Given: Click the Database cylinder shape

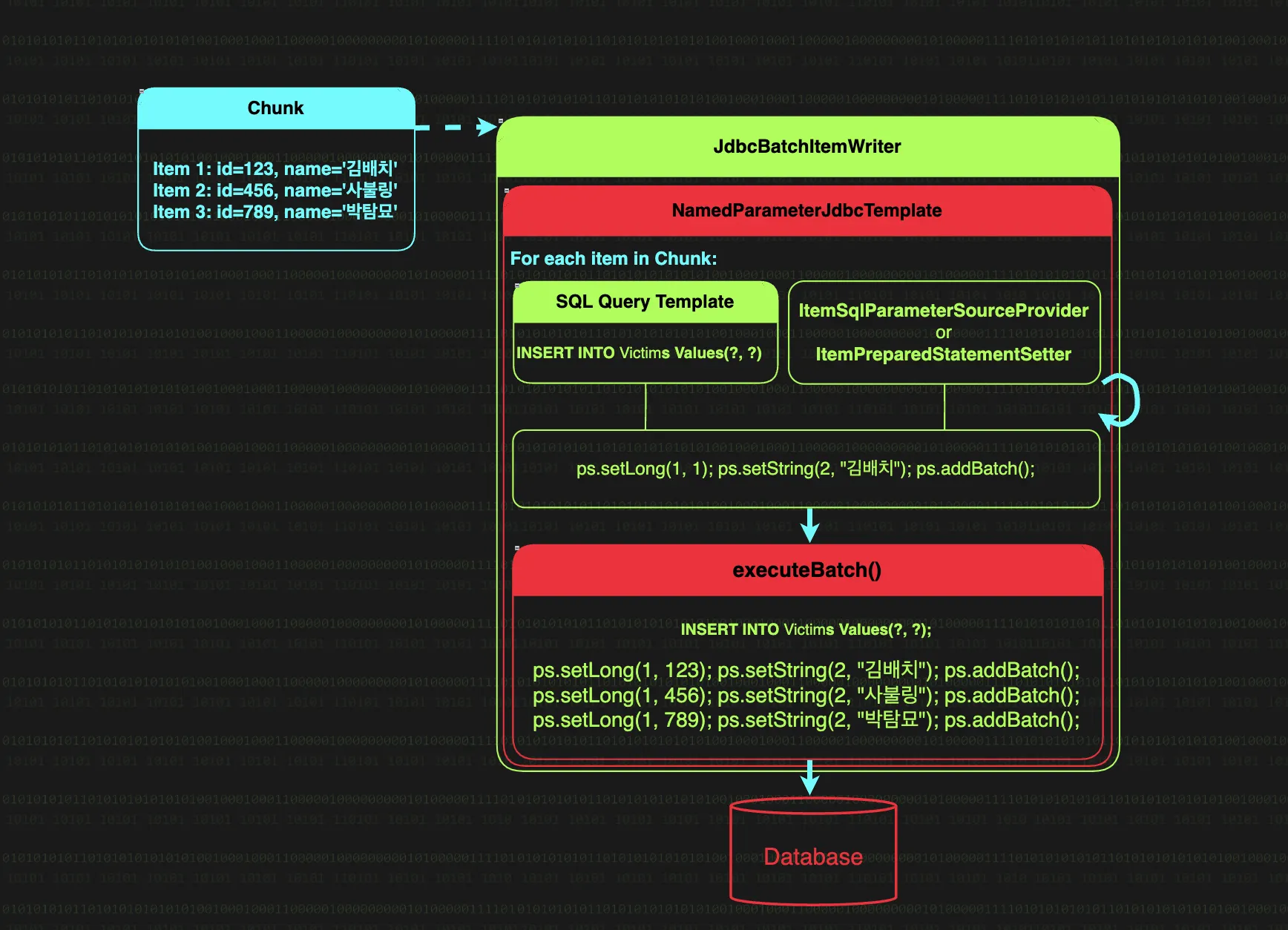Looking at the screenshot, I should tap(813, 851).
